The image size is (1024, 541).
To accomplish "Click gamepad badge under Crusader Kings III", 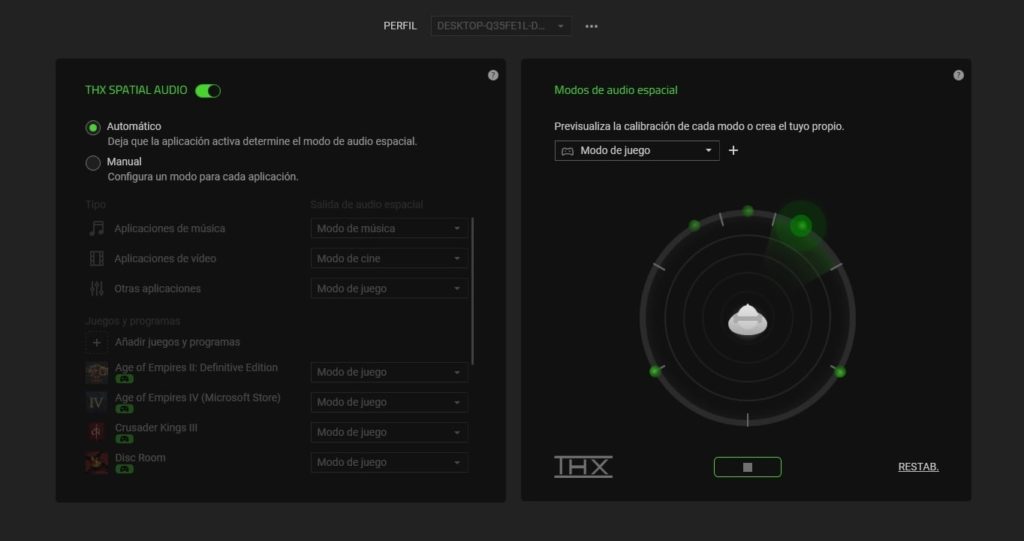I will (x=124, y=439).
